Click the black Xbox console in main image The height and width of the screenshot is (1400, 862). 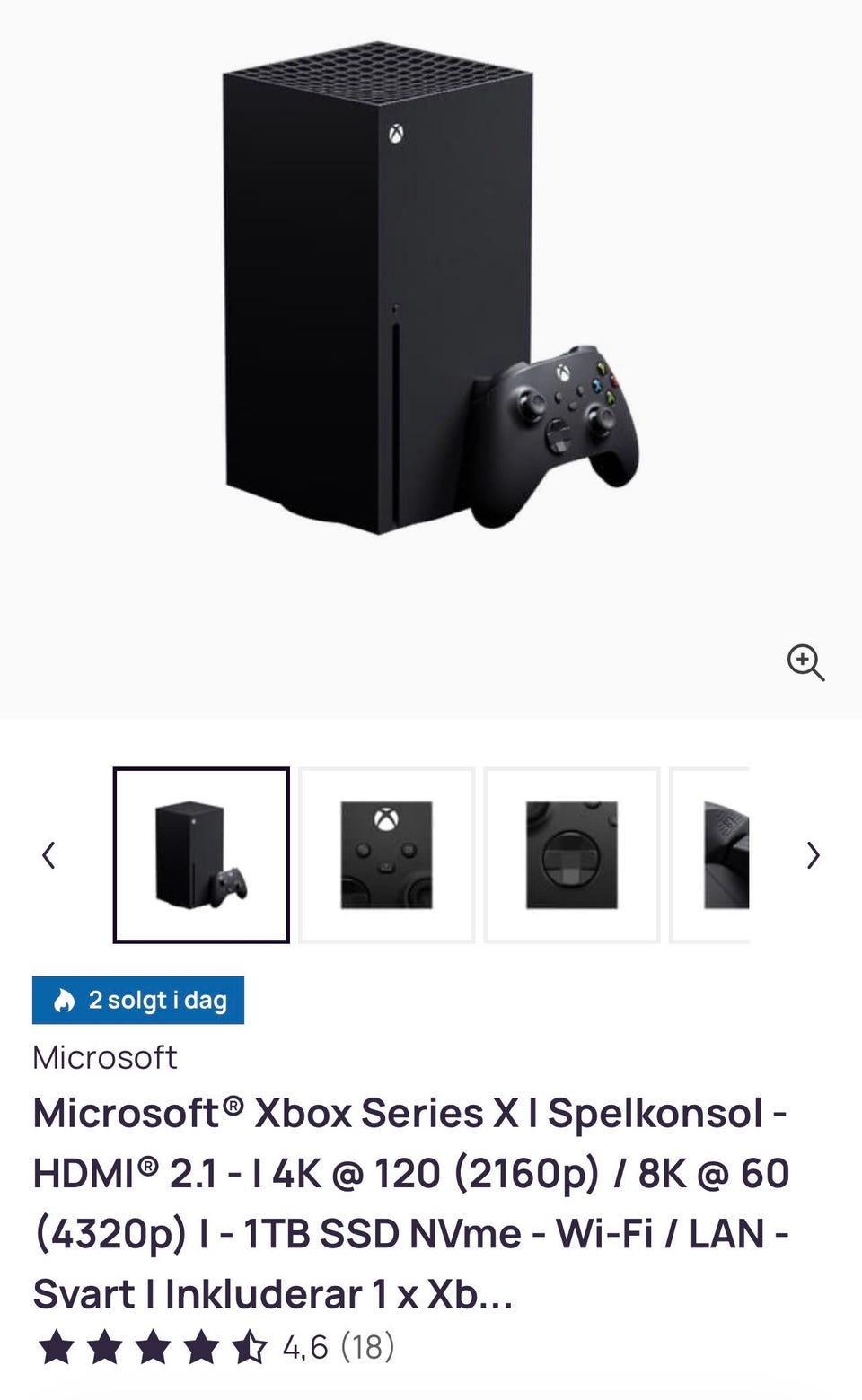tap(377, 287)
